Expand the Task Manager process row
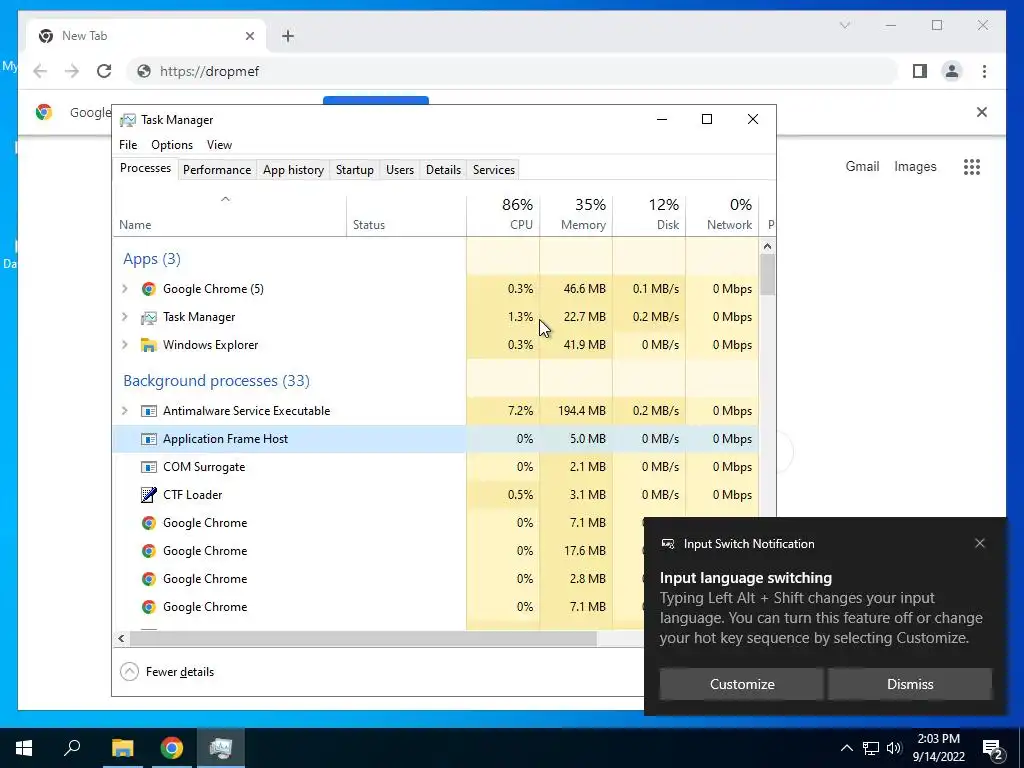Screen dimensions: 1024x768 coord(125,317)
